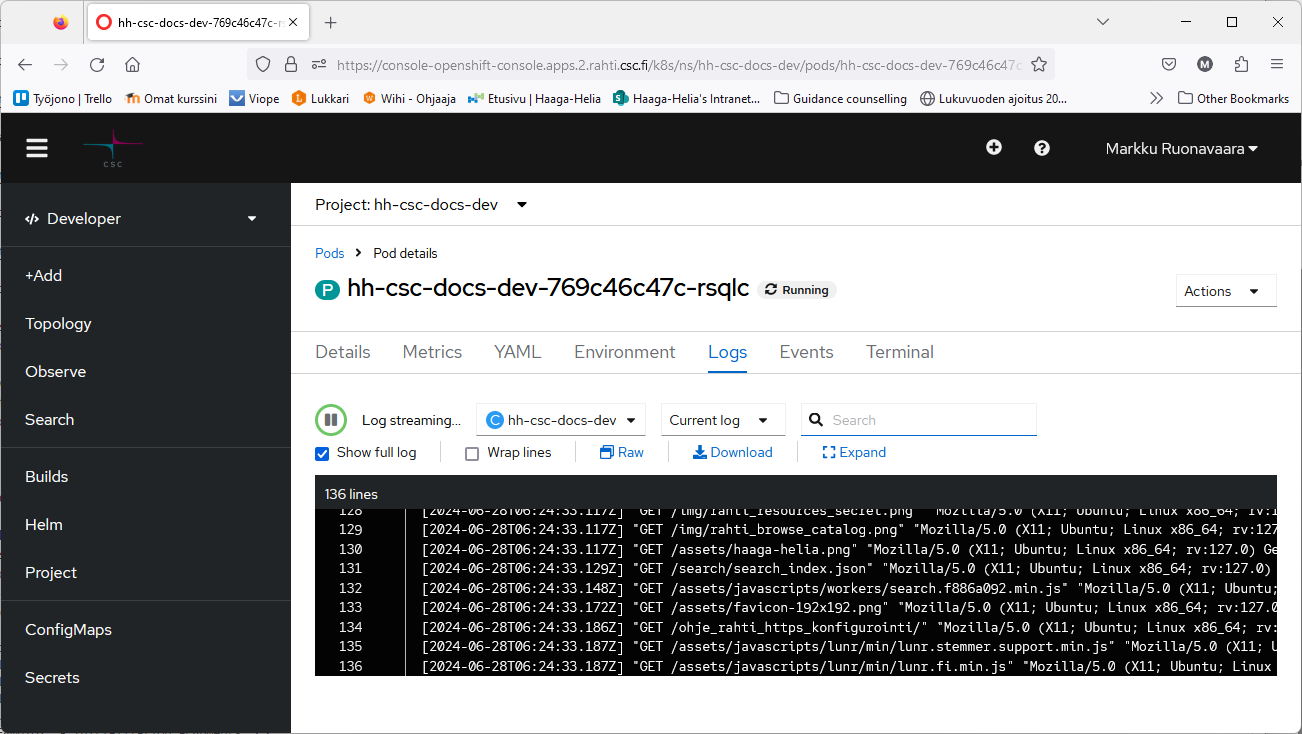Click the plus import icon in header

click(x=993, y=148)
